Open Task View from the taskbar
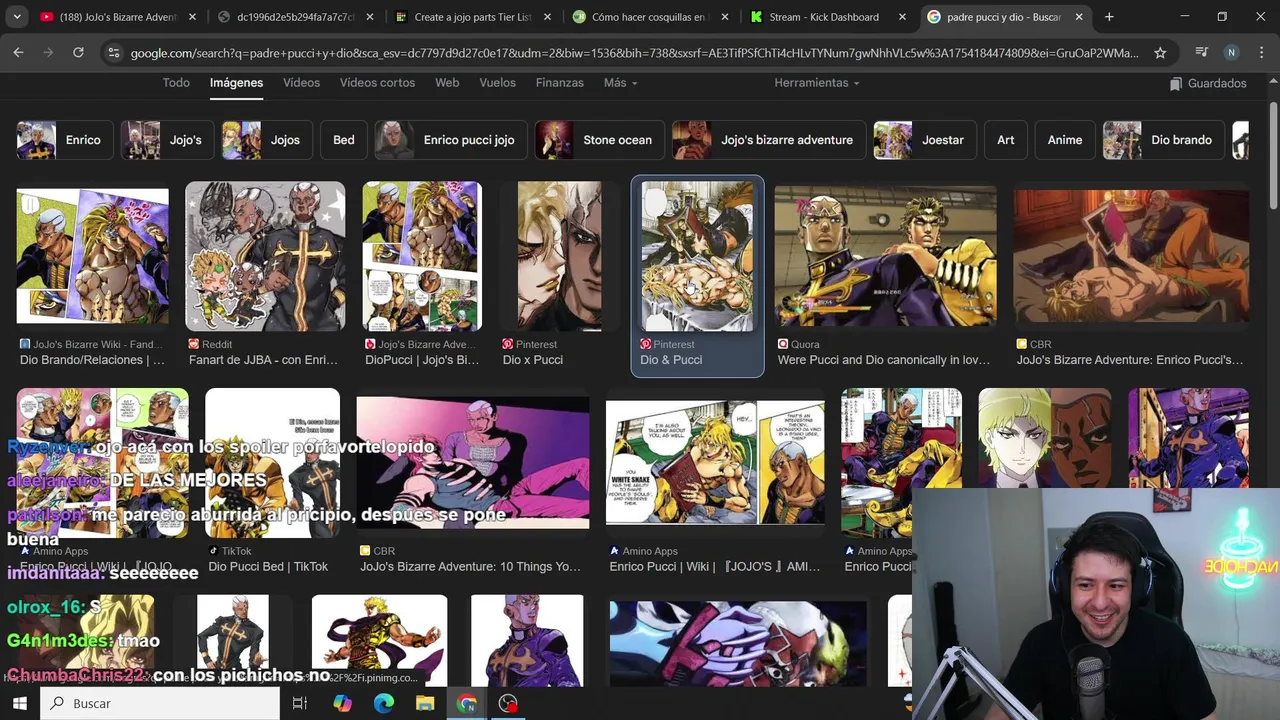The height and width of the screenshot is (720, 1280). [x=299, y=703]
